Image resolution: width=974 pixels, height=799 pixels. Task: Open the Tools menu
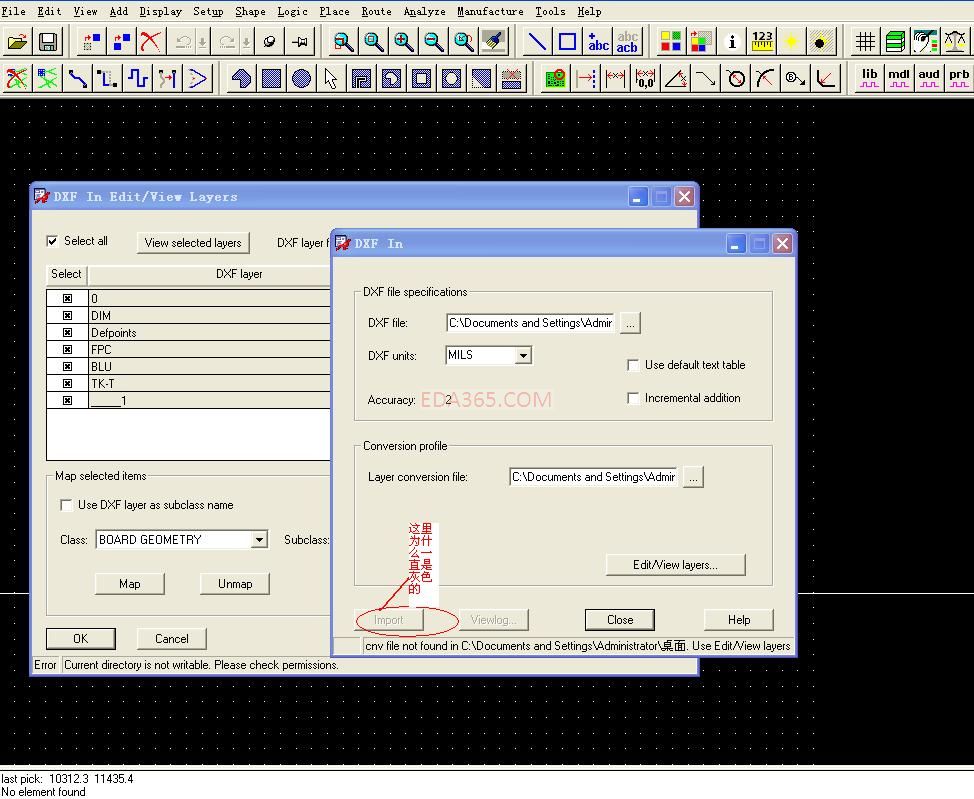pyautogui.click(x=550, y=11)
